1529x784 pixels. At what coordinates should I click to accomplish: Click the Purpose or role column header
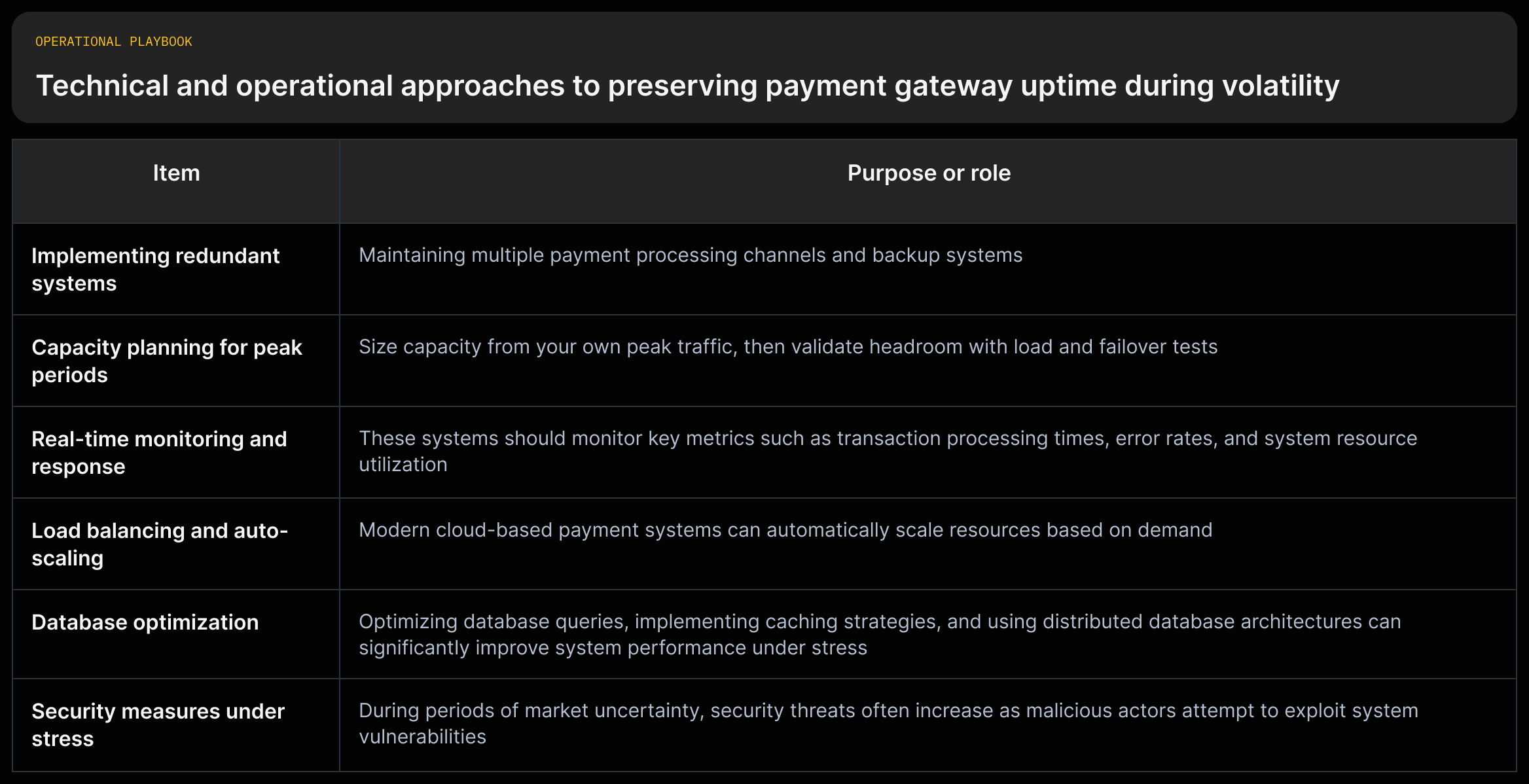[929, 173]
